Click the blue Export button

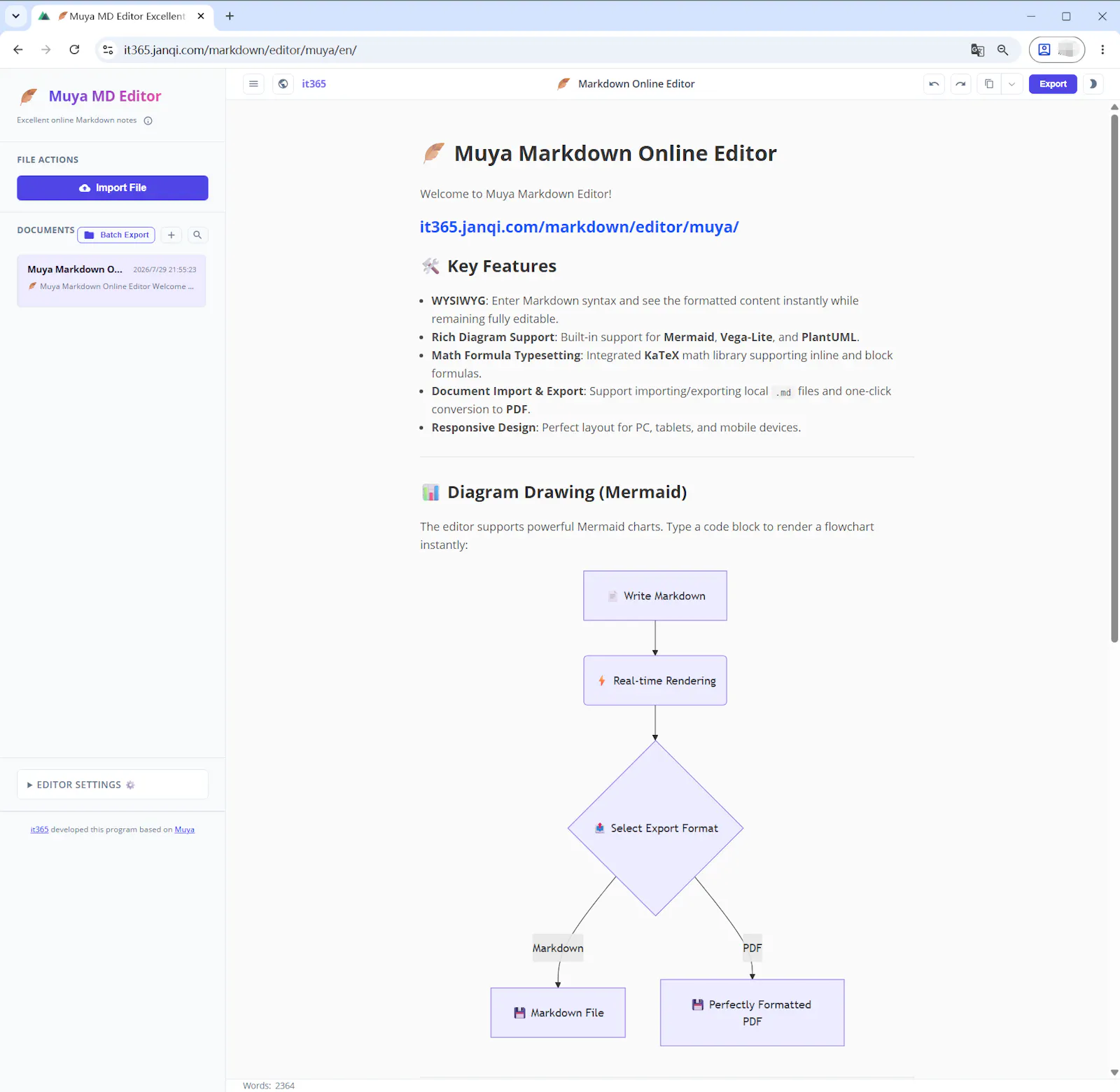tap(1053, 84)
